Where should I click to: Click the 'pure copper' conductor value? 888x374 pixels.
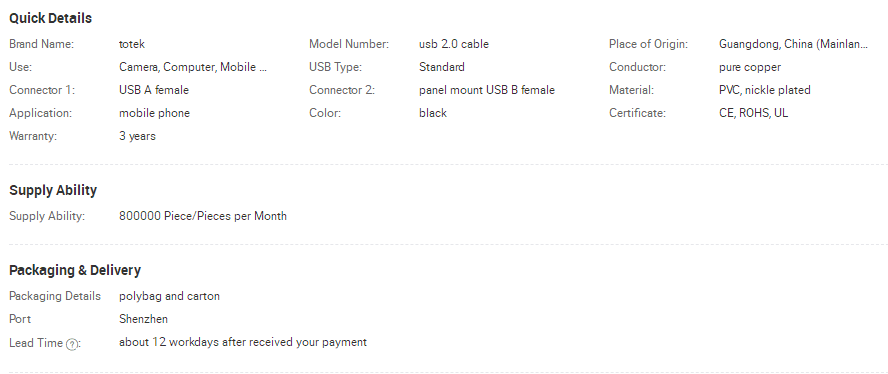[x=750, y=67]
